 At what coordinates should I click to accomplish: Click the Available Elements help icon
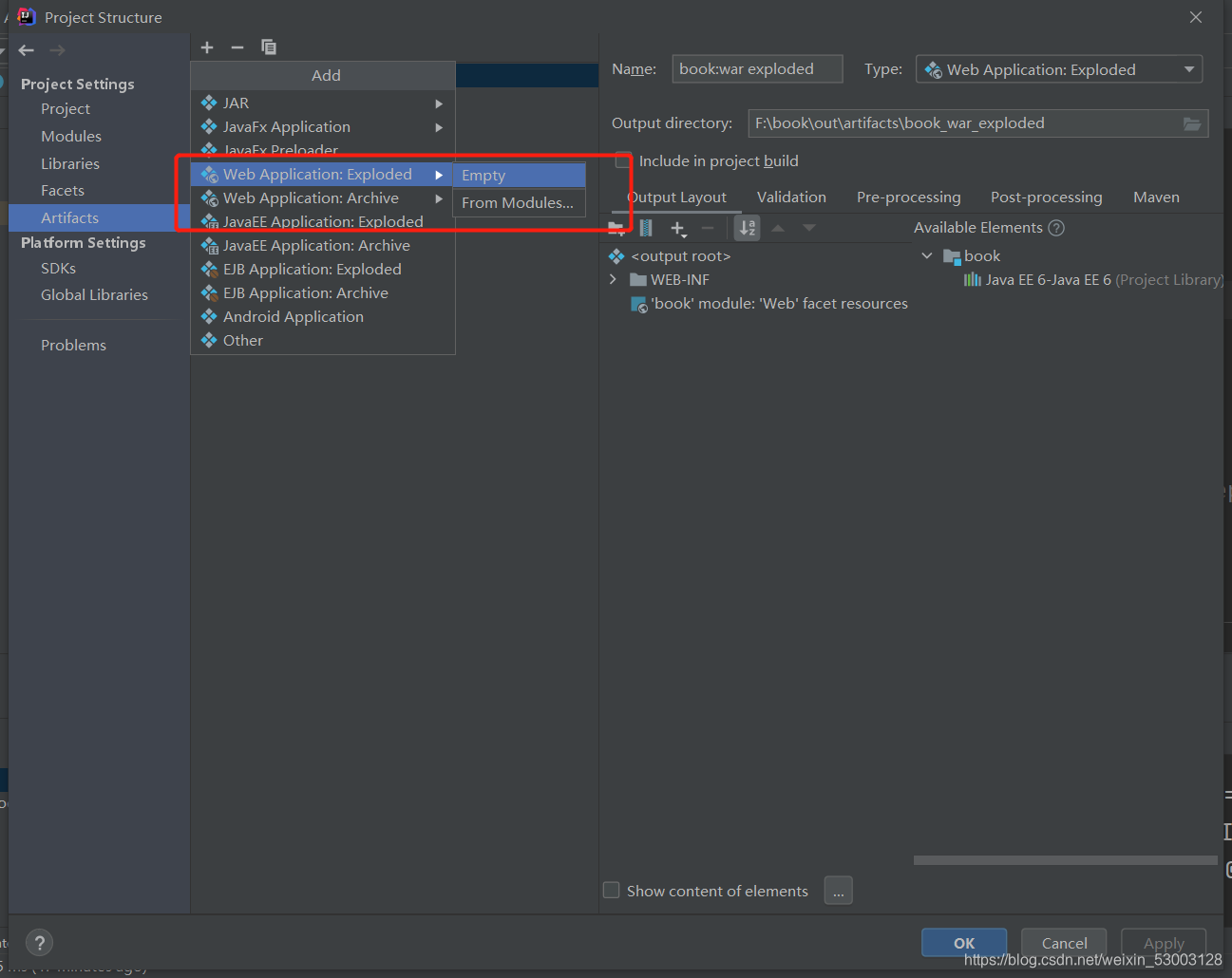(1055, 227)
